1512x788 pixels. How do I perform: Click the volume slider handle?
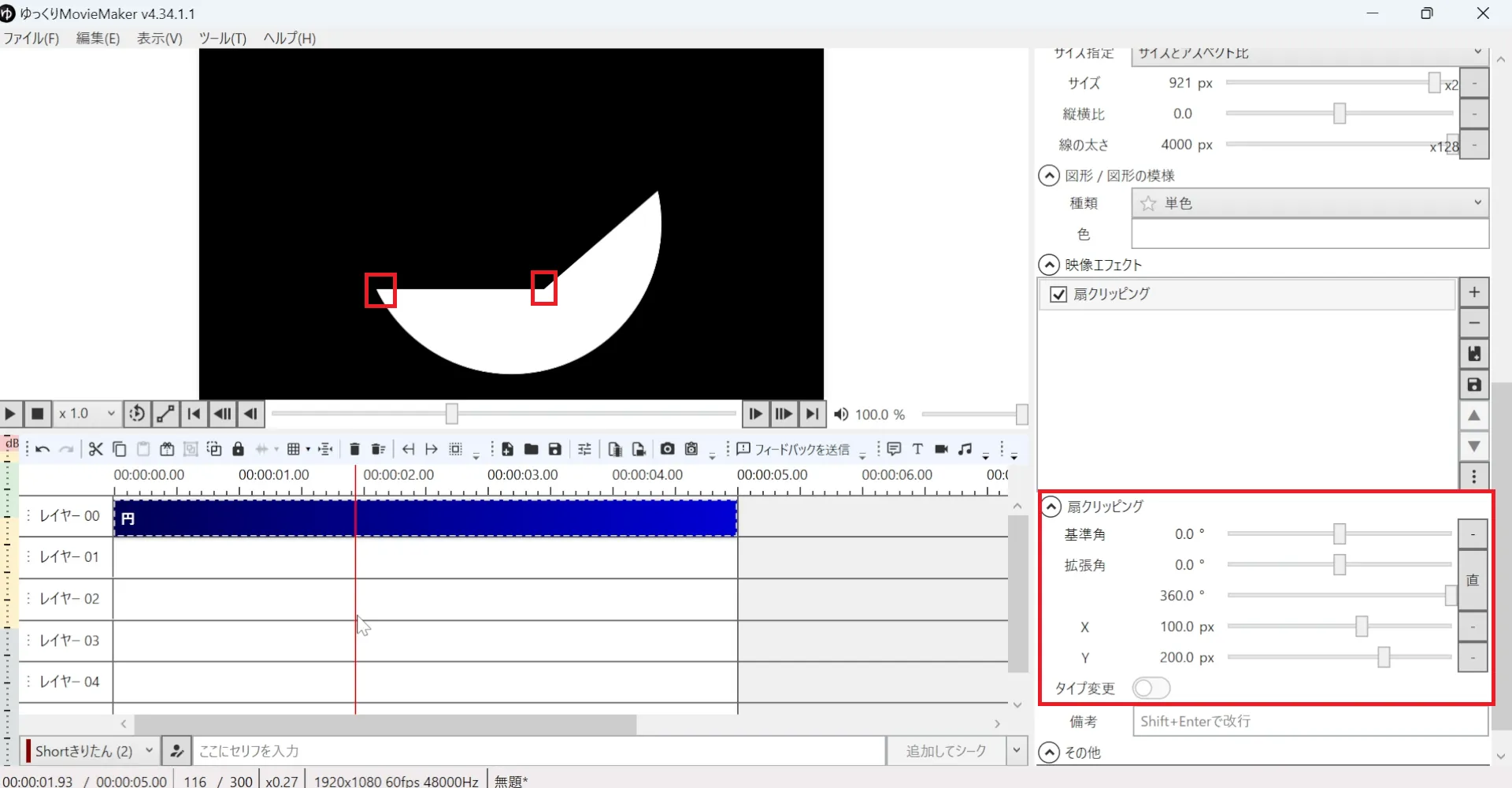(1021, 414)
